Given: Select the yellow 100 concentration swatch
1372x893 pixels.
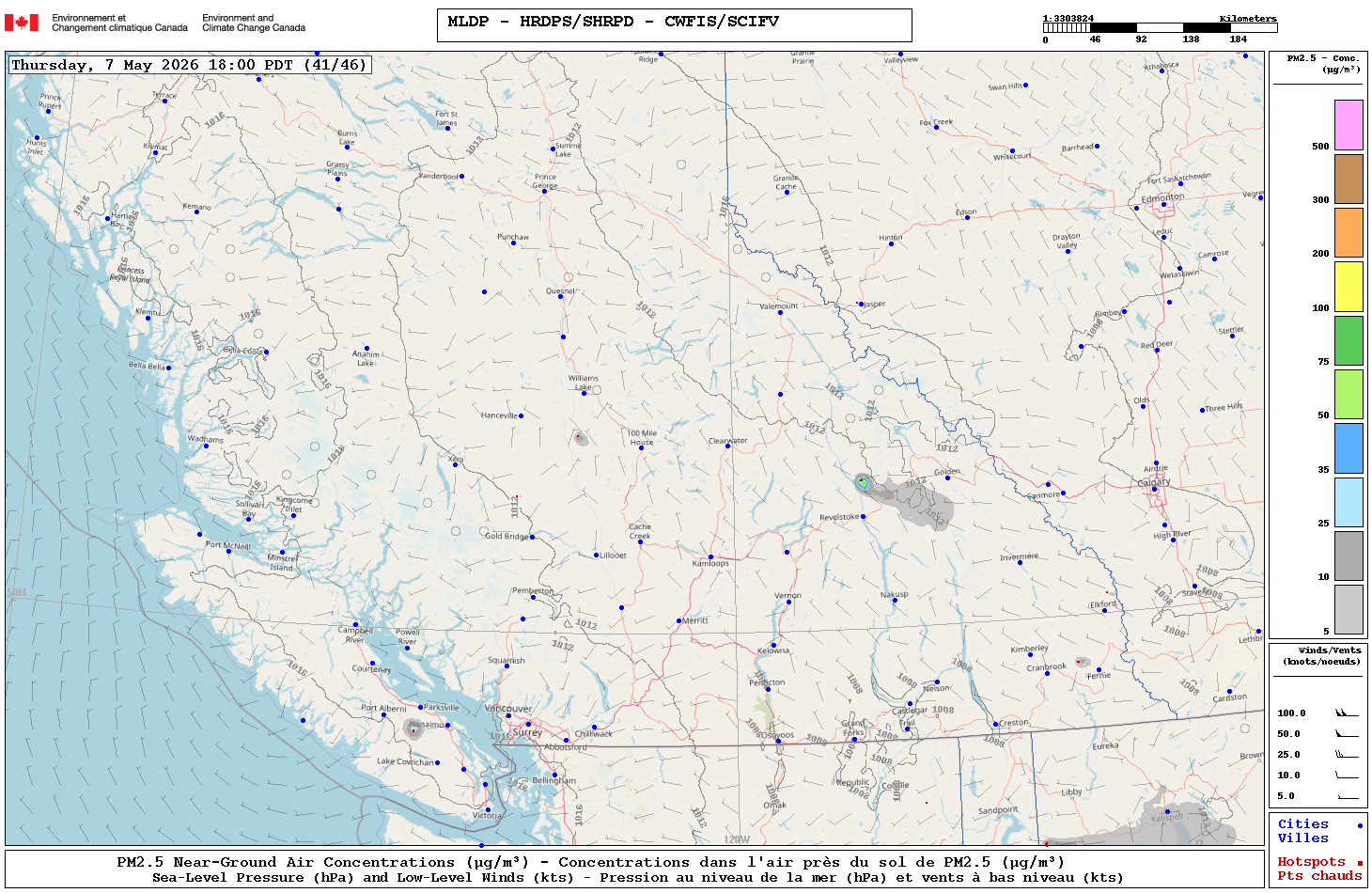Looking at the screenshot, I should 1349,287.
